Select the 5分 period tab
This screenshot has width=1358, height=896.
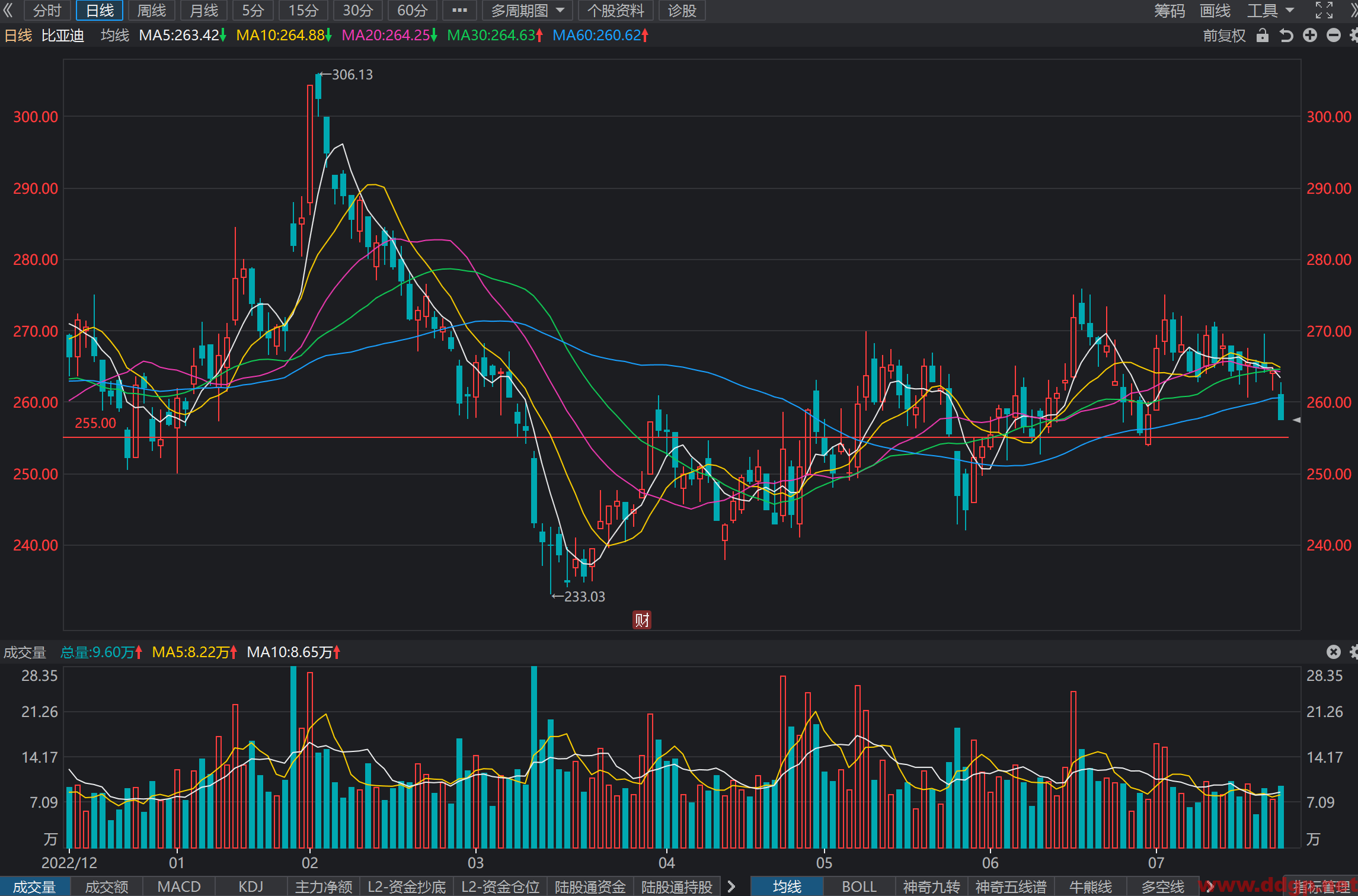click(253, 11)
